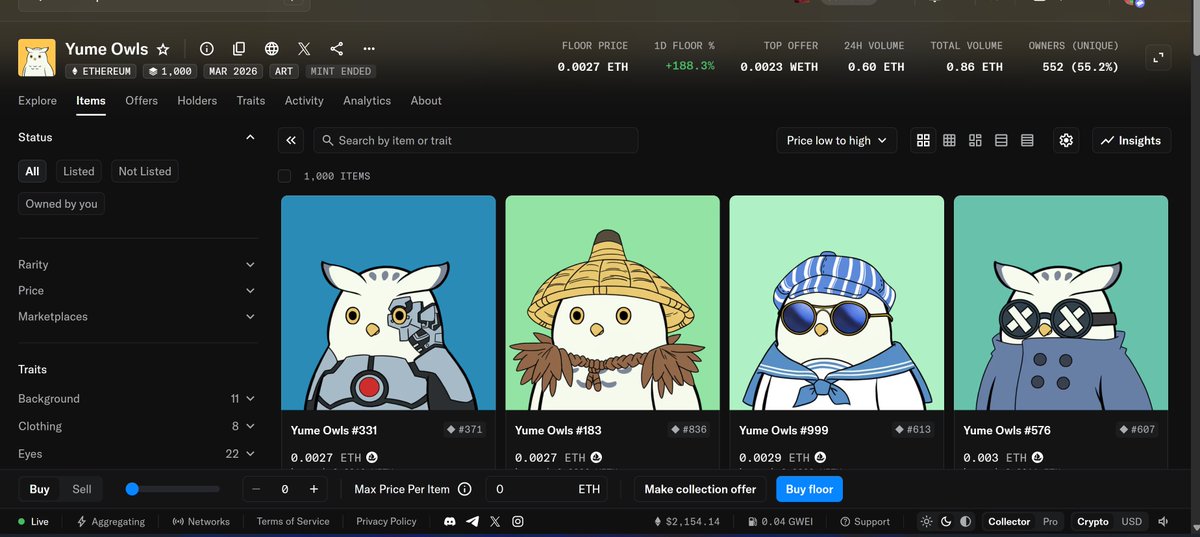
Task: Increase item count with plus stepper
Action: [314, 489]
